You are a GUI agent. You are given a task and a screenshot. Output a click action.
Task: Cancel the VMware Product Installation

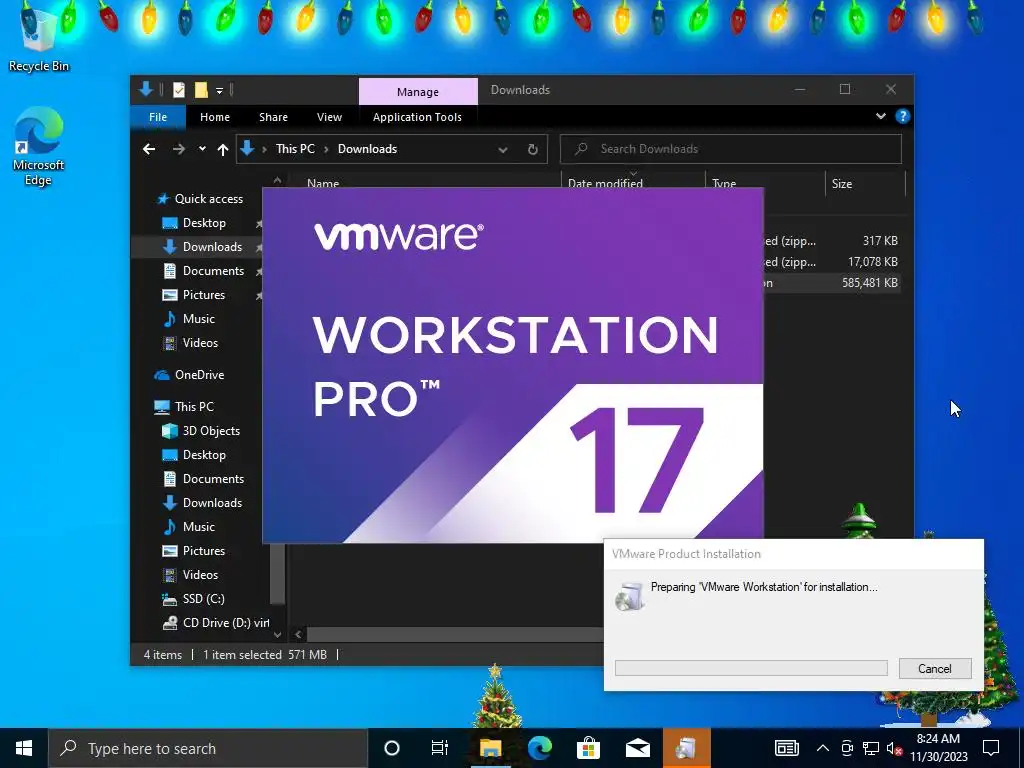935,669
